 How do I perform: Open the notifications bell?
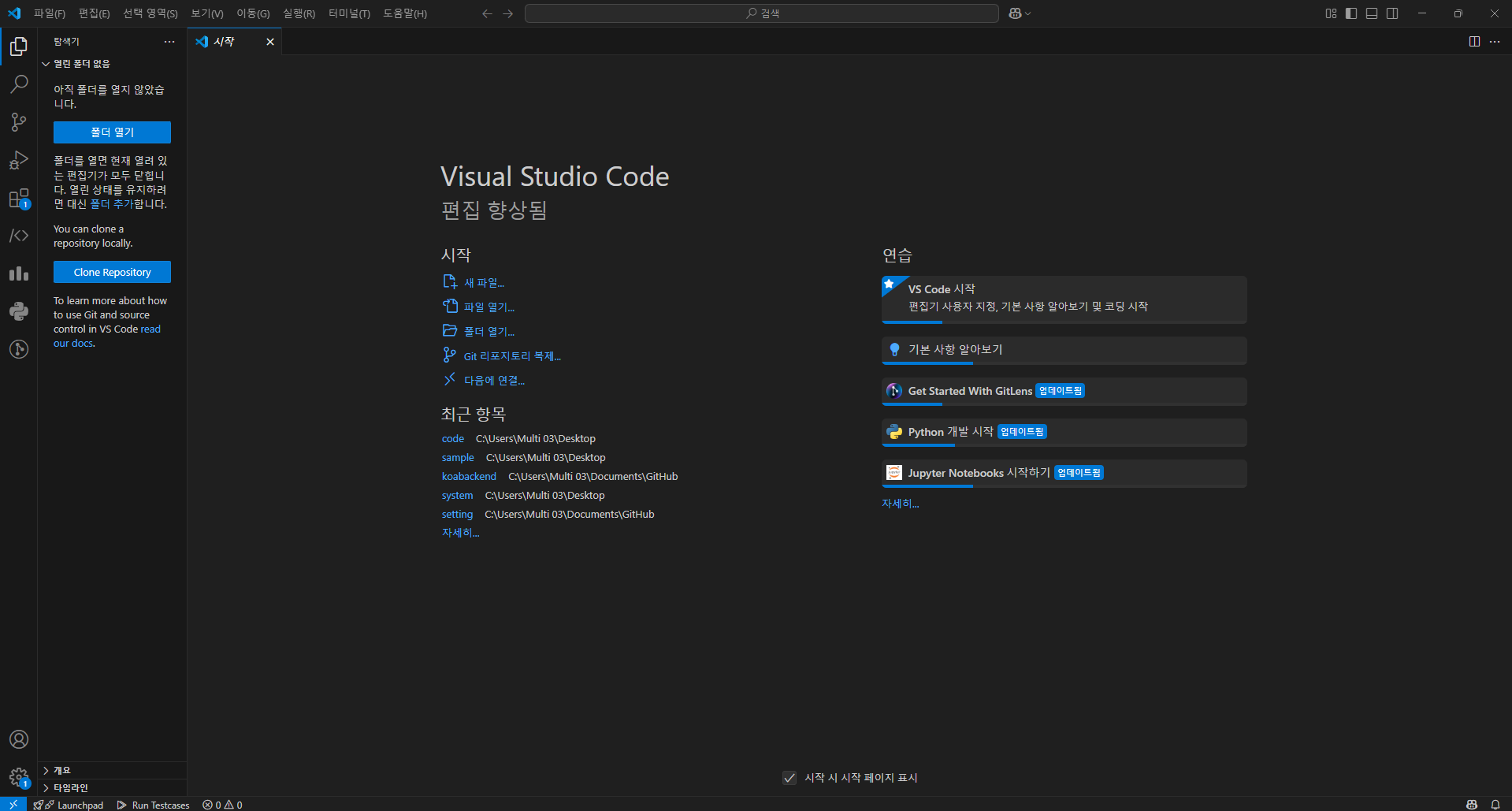[x=1495, y=804]
